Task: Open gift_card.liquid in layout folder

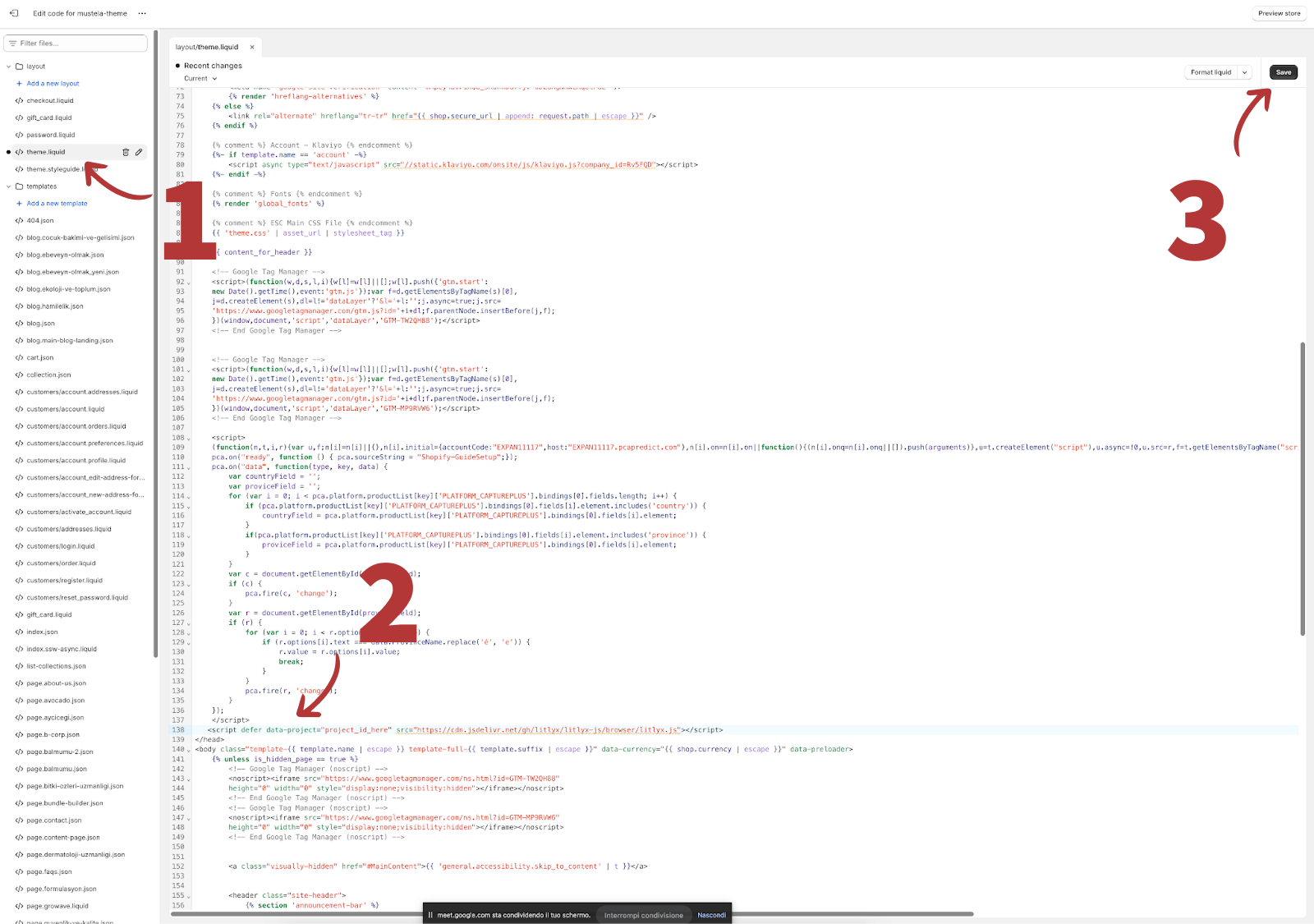Action: coord(49,118)
